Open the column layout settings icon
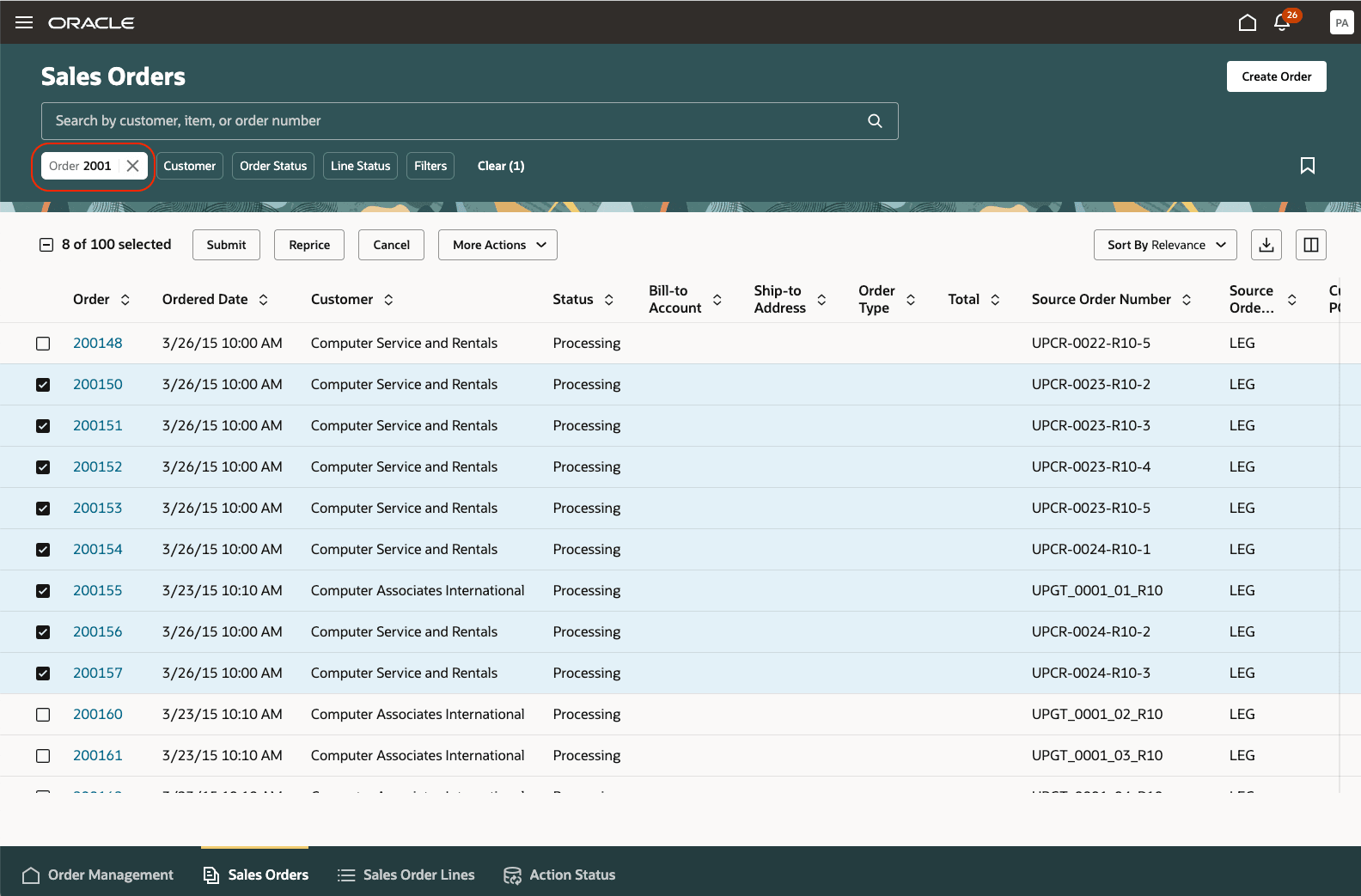1361x896 pixels. 1310,245
